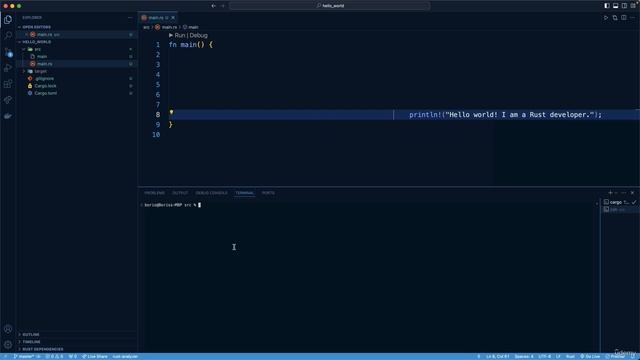640x360 pixels.
Task: Switch to the Debug Console tab
Action: pos(211,193)
